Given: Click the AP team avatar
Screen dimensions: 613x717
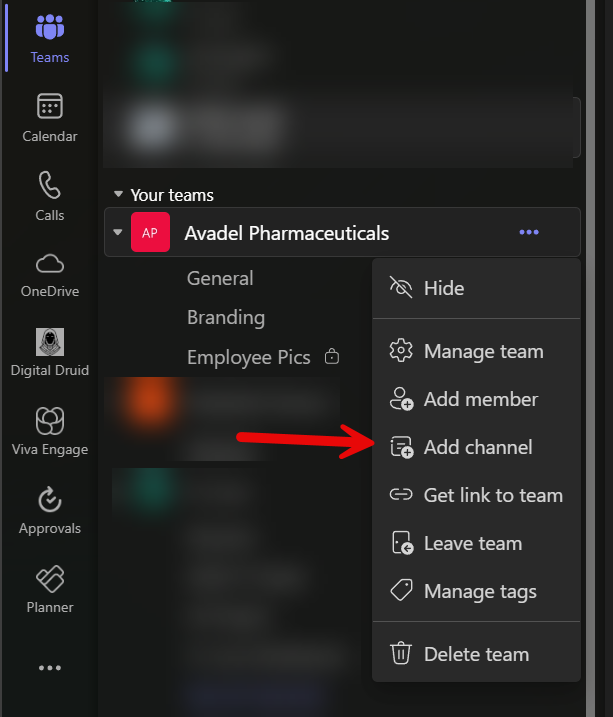Looking at the screenshot, I should pyautogui.click(x=150, y=232).
